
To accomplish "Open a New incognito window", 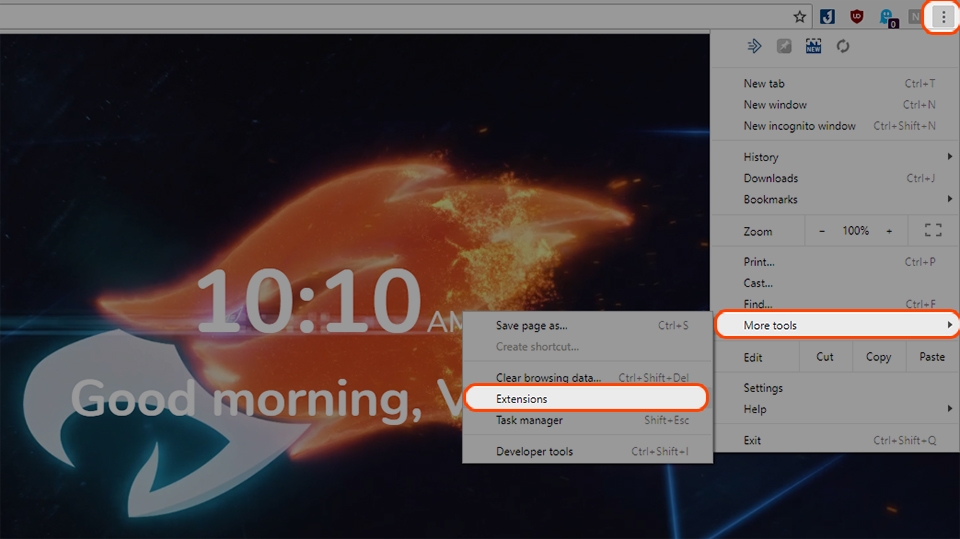I will (x=835, y=126).
